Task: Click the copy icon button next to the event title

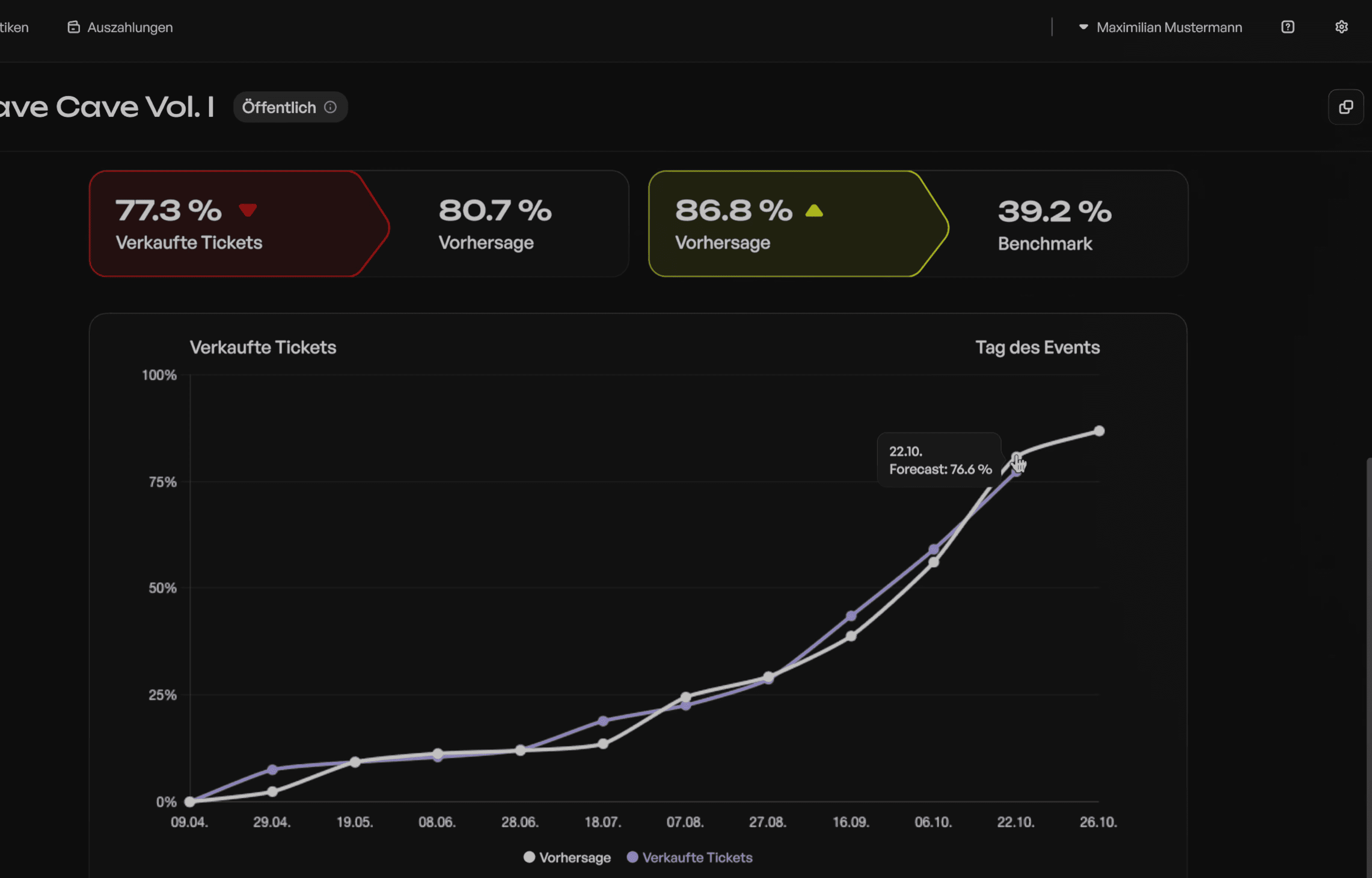Action: 1346,107
